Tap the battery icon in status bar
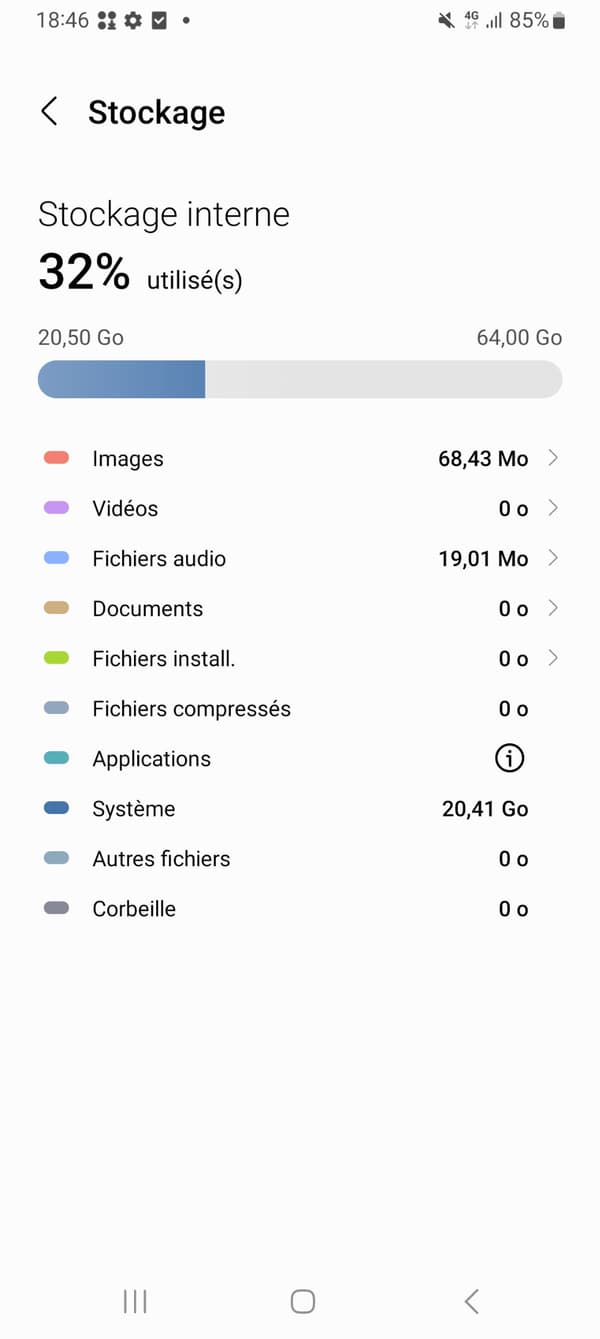The image size is (600, 1339). tap(559, 20)
